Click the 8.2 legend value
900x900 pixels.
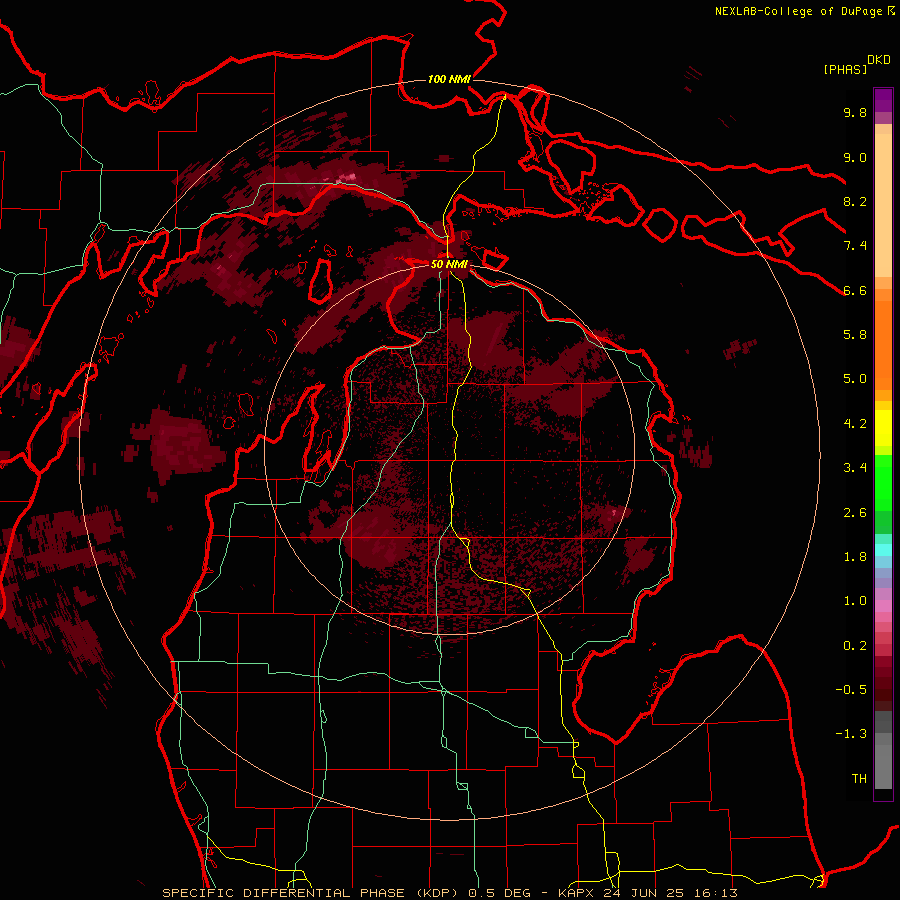855,201
